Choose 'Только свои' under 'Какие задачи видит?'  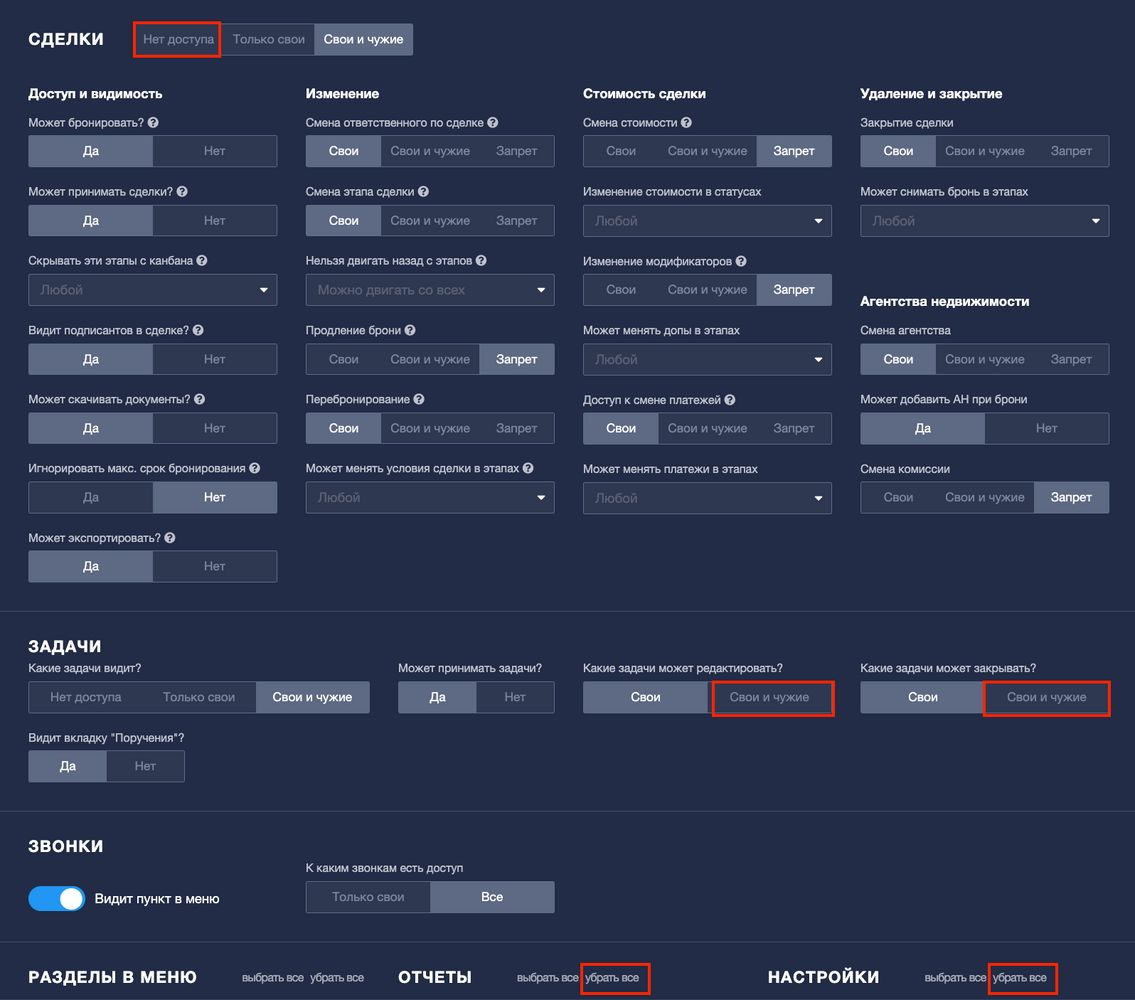[199, 697]
